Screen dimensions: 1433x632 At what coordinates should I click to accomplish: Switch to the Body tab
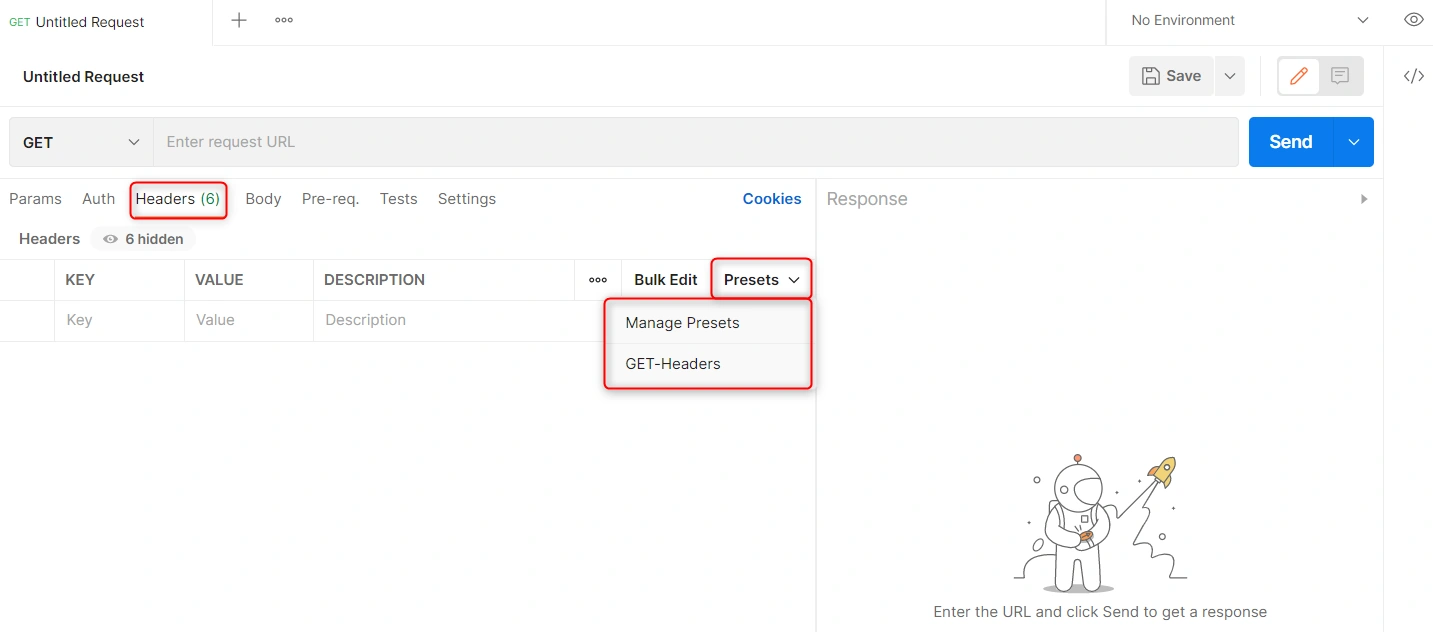[x=263, y=199]
